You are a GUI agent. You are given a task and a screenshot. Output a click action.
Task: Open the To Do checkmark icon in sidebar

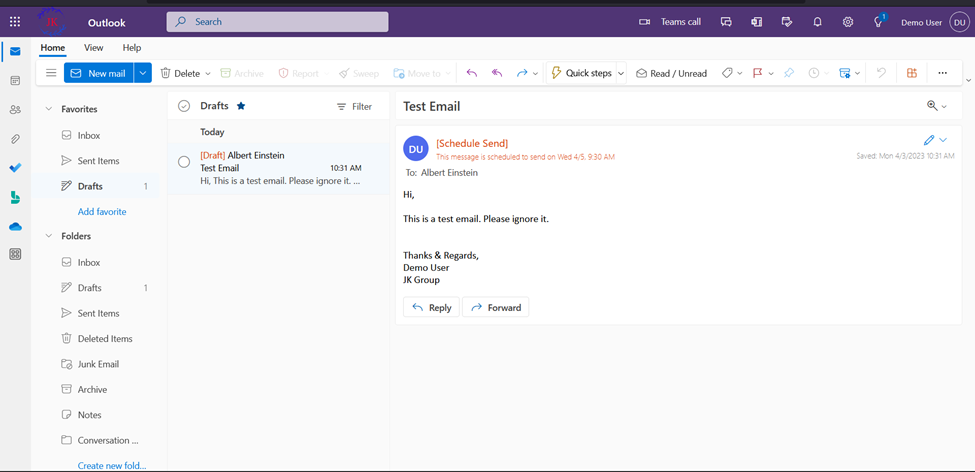(15, 168)
